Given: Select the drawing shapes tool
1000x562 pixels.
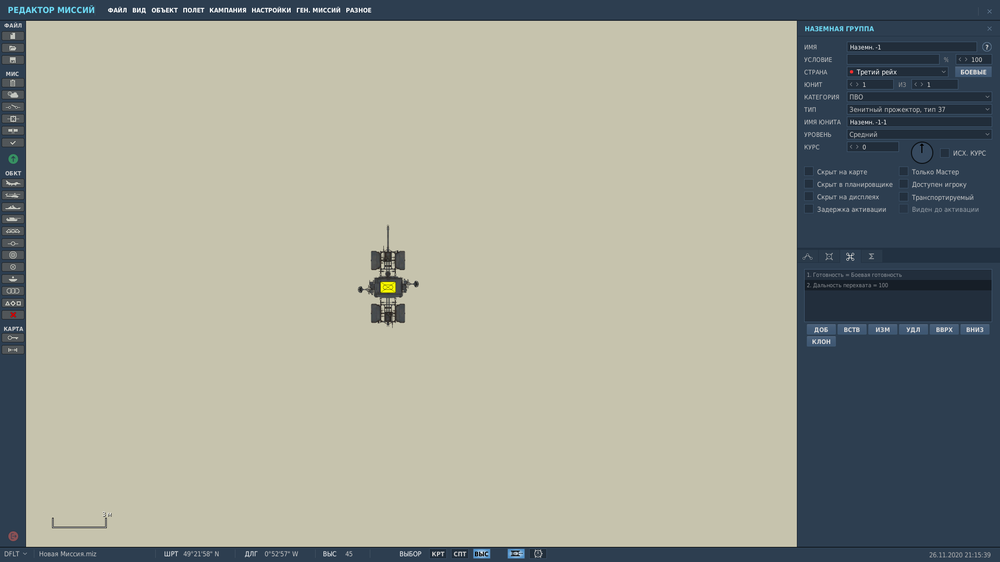Looking at the screenshot, I should tap(12, 303).
